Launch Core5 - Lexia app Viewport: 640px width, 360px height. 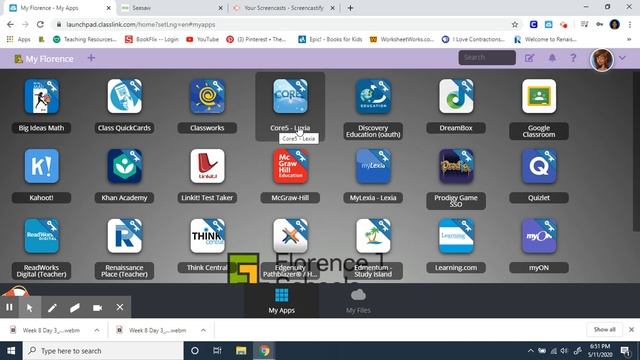click(290, 96)
